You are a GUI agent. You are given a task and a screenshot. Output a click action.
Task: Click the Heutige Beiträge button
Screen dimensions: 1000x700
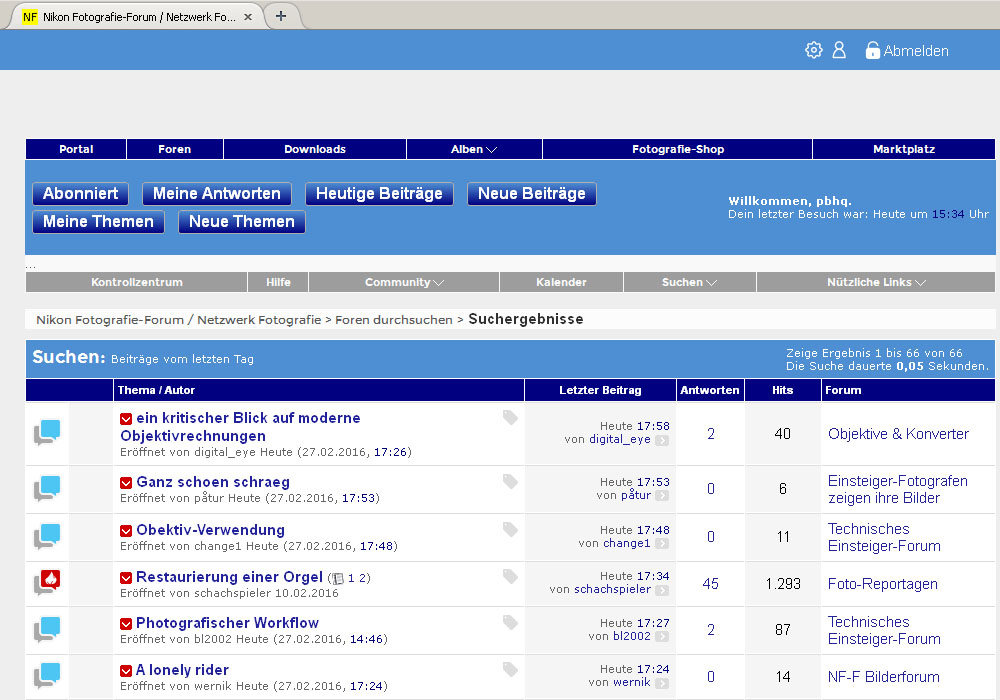click(379, 194)
